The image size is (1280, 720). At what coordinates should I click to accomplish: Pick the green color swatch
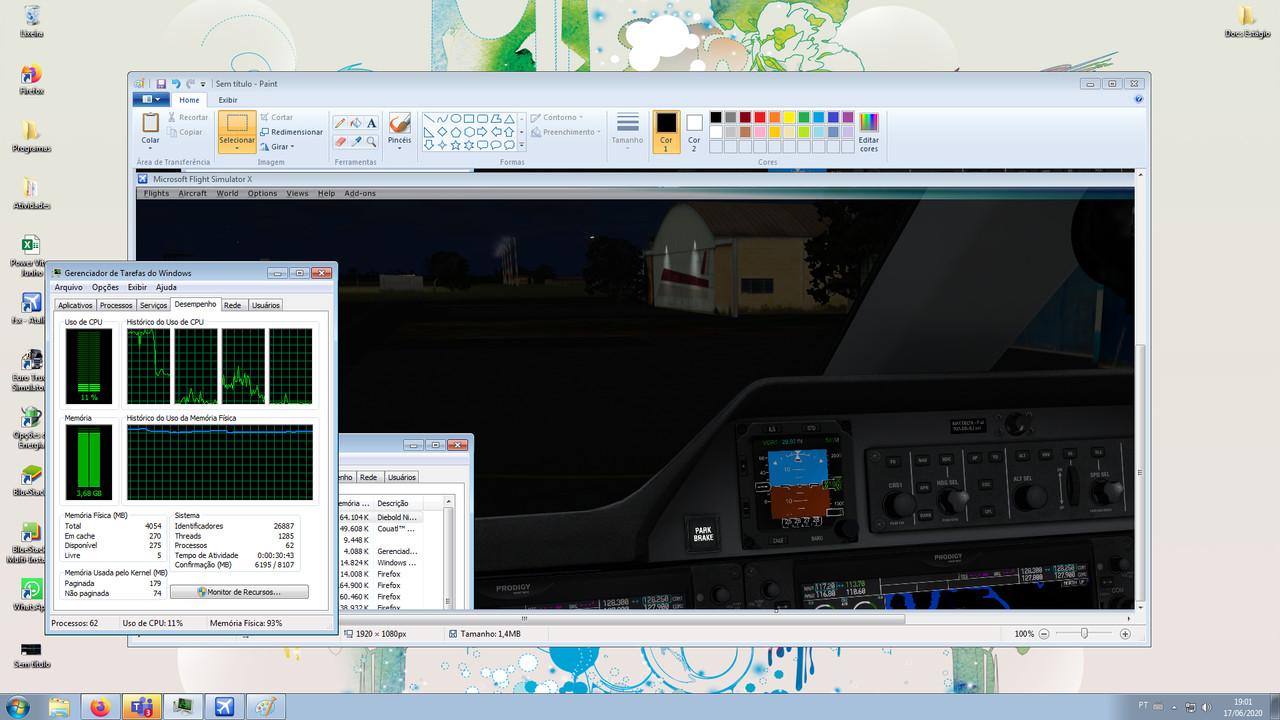click(x=804, y=117)
